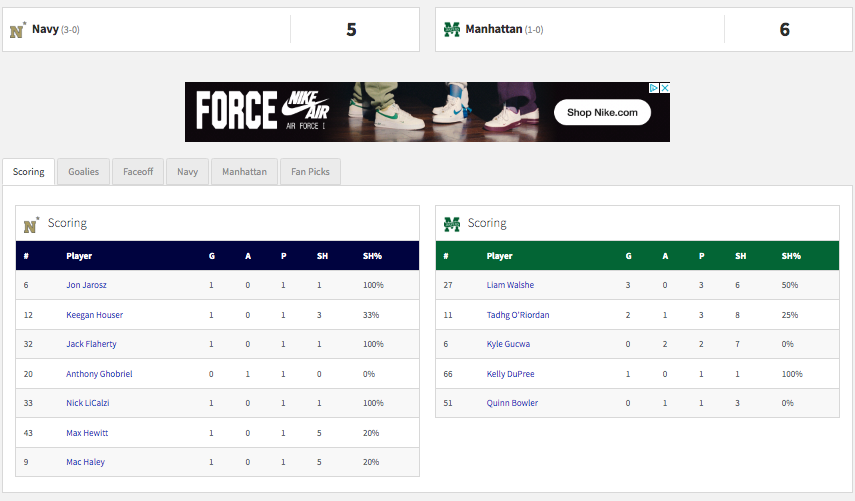Click the Navy team name in the header

pos(45,29)
